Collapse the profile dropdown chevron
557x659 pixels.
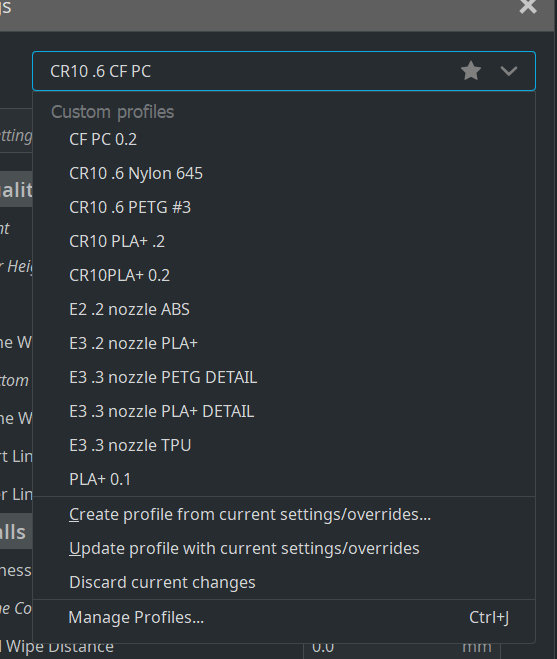click(509, 71)
